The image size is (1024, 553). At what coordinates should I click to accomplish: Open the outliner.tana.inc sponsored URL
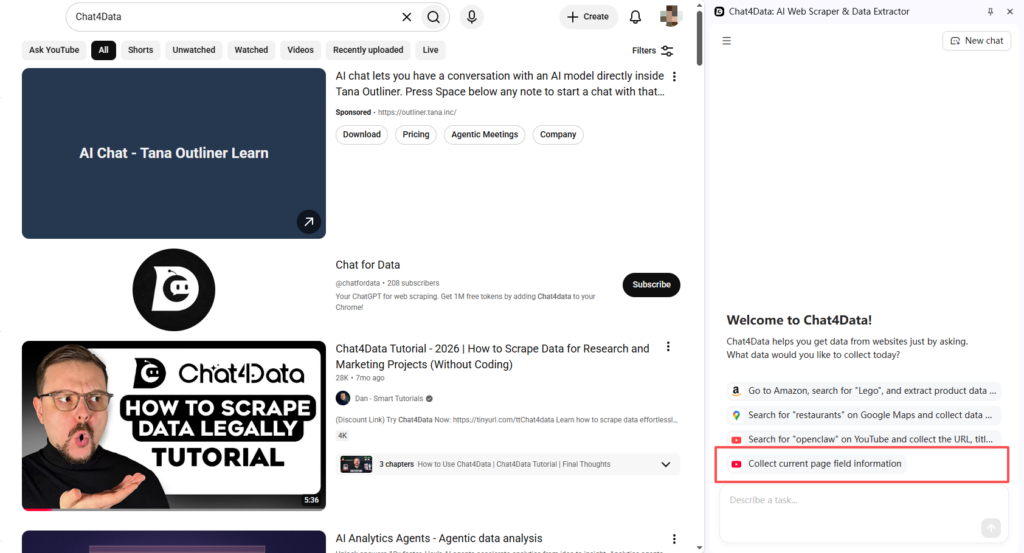[x=417, y=112]
